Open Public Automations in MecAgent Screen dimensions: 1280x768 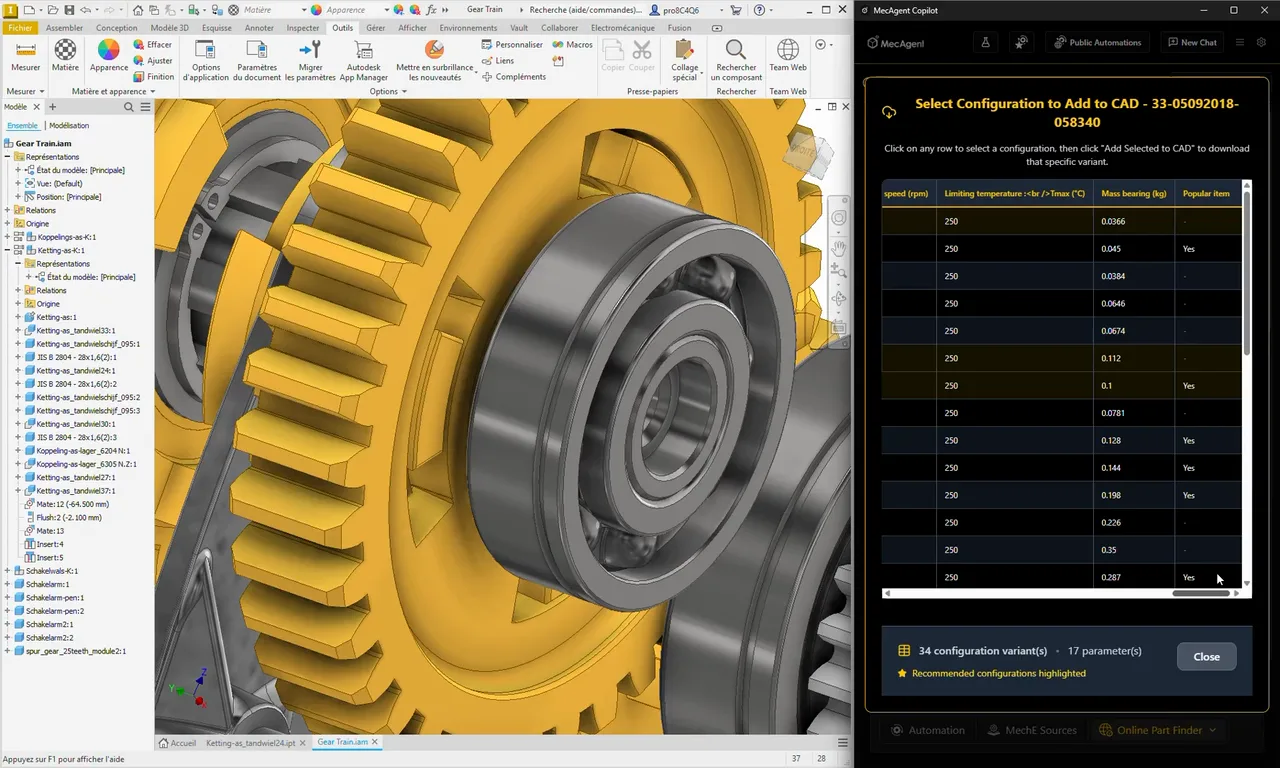click(1097, 42)
